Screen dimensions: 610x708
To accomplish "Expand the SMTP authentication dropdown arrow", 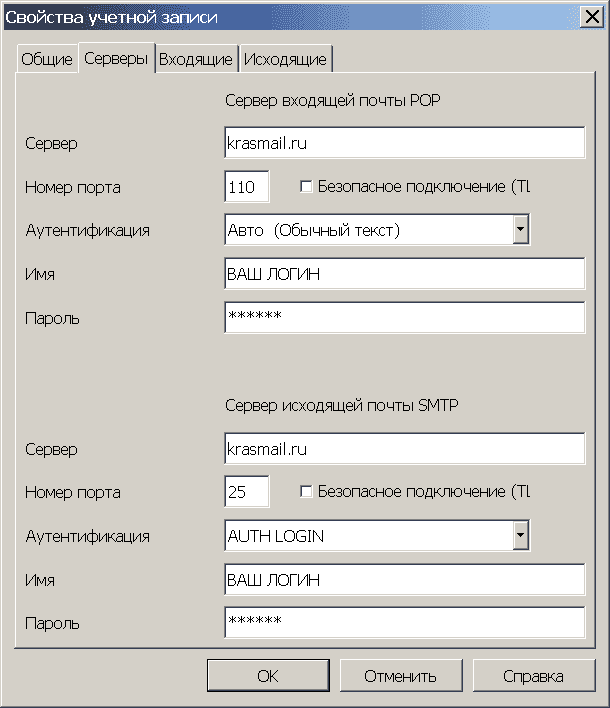I will click(521, 535).
